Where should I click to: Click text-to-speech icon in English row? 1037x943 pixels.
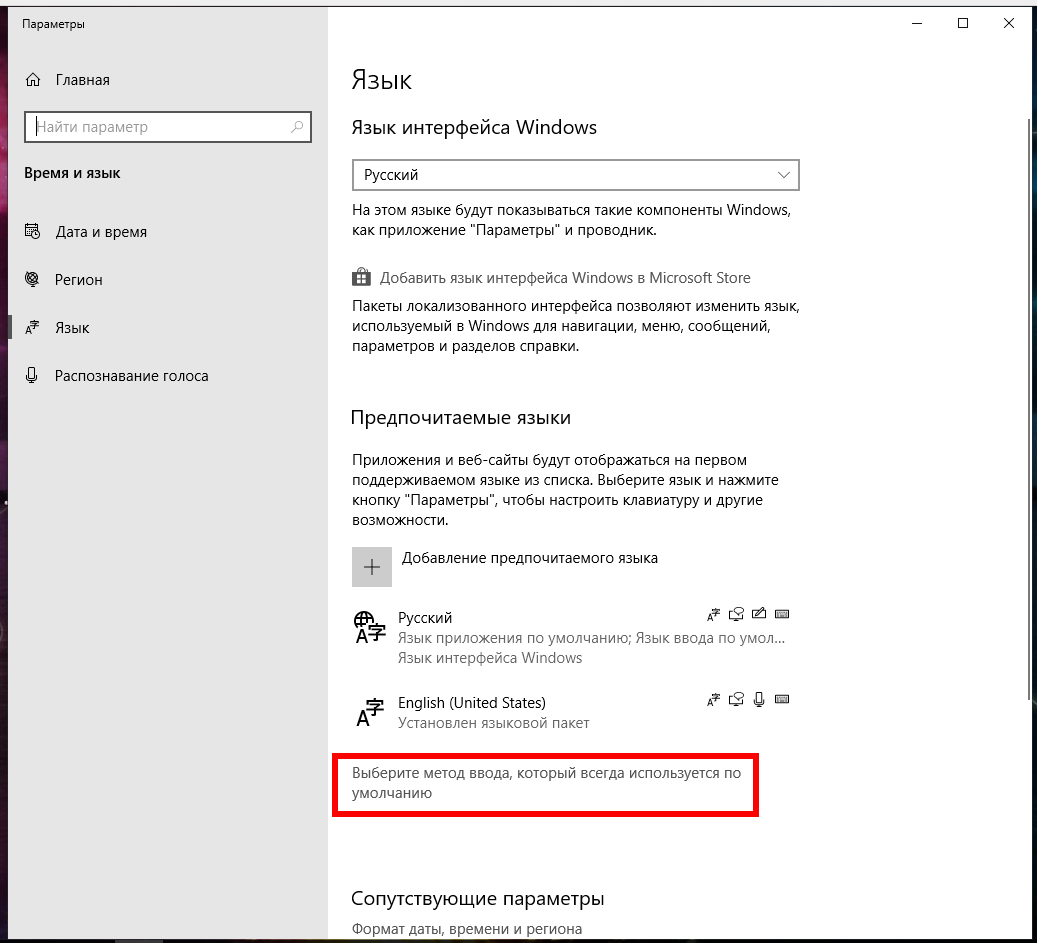(x=736, y=700)
